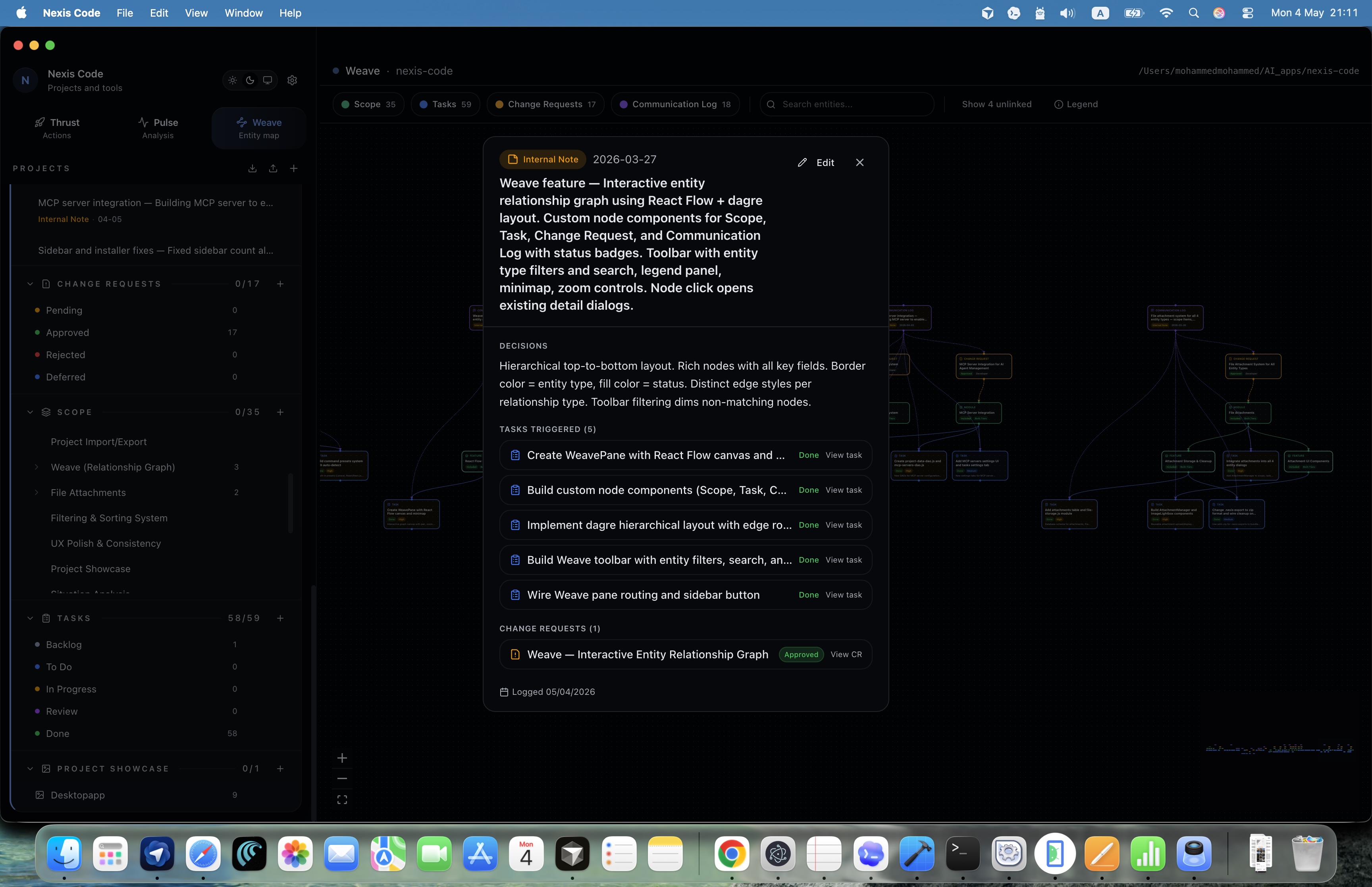
Task: Toggle the Scope entity filter
Action: (368, 104)
